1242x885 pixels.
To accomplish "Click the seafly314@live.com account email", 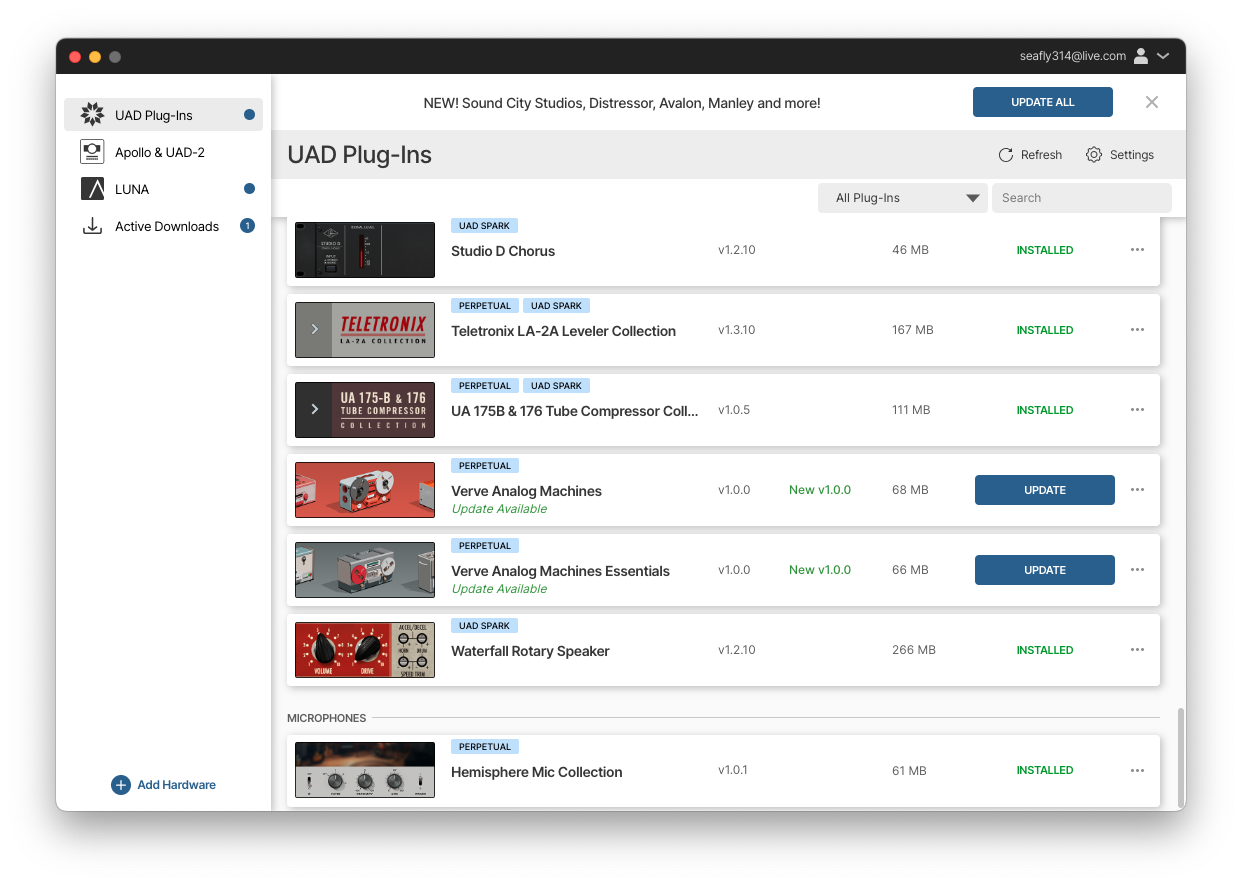I will (1073, 56).
